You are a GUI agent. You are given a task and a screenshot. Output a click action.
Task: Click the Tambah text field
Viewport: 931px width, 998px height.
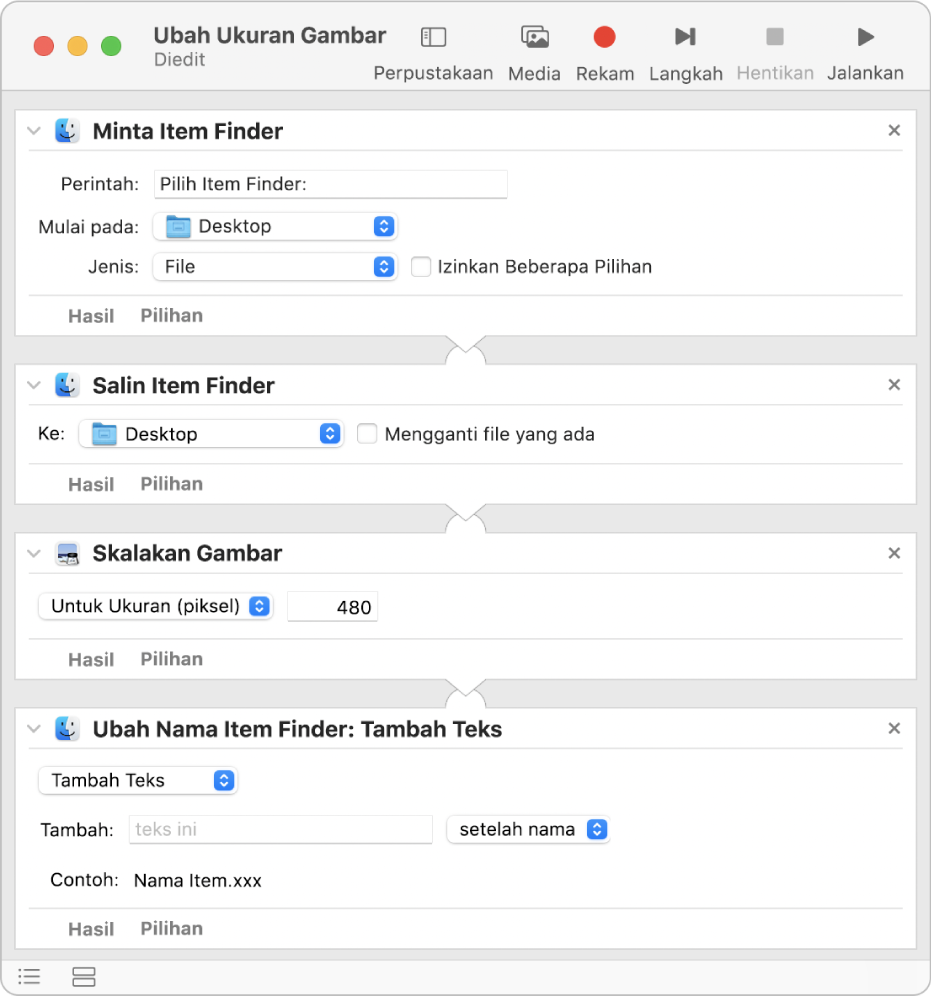[281, 829]
